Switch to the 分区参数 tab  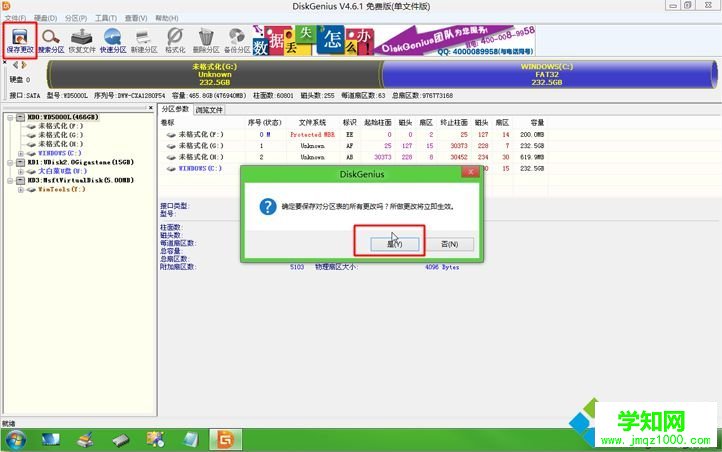point(175,109)
